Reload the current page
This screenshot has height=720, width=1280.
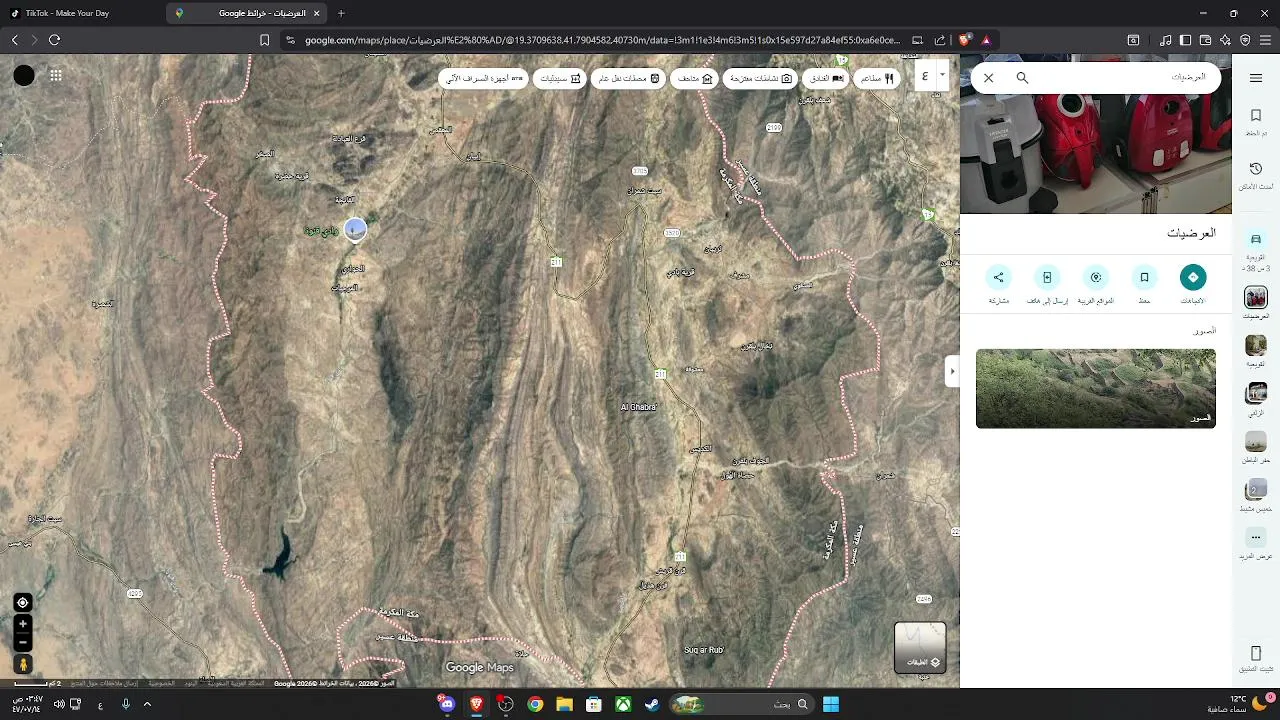click(x=54, y=40)
